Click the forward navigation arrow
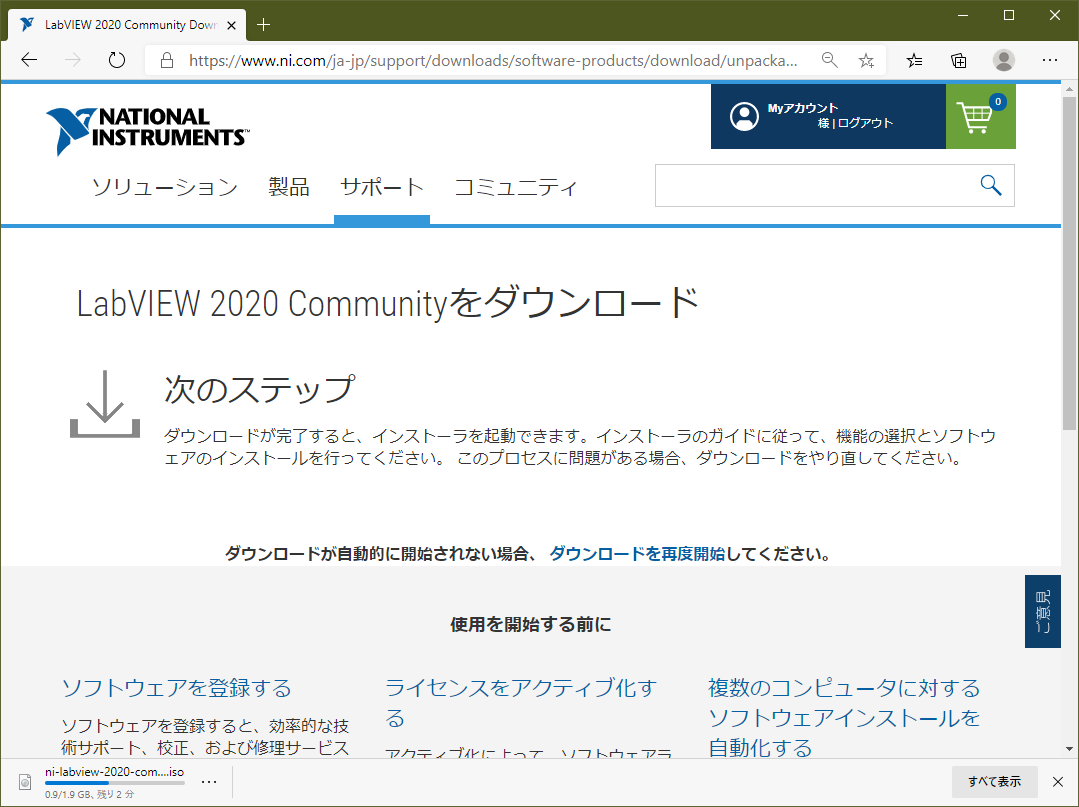Screen dimensions: 1079x807 tap(72, 60)
